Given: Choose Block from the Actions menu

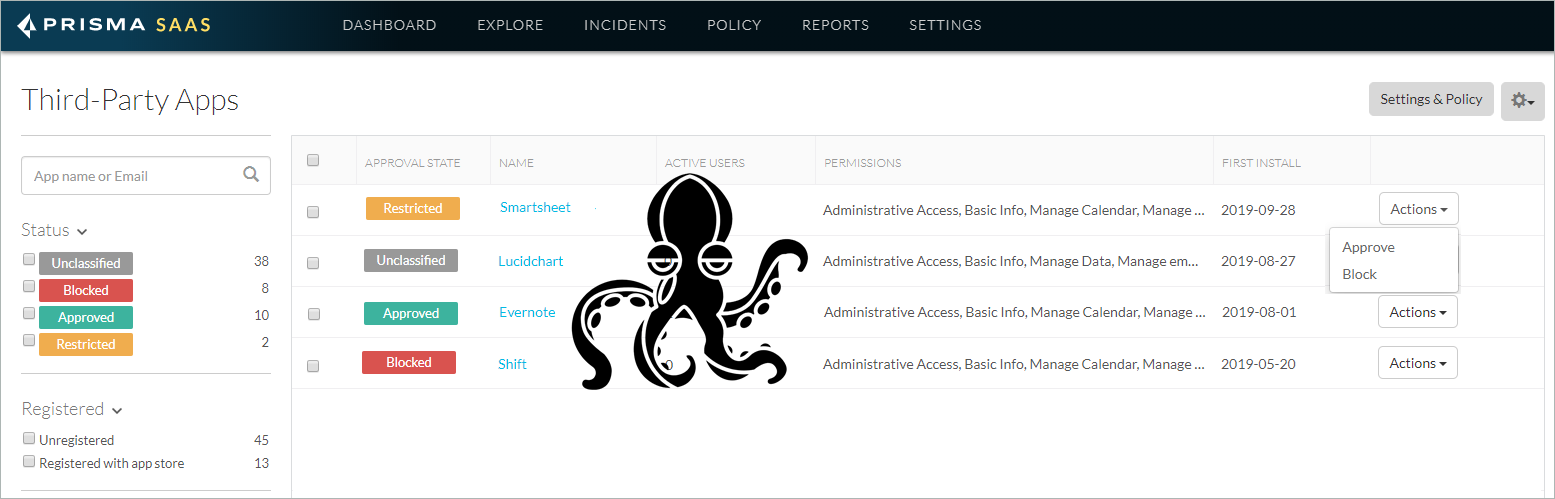Looking at the screenshot, I should point(1359,274).
